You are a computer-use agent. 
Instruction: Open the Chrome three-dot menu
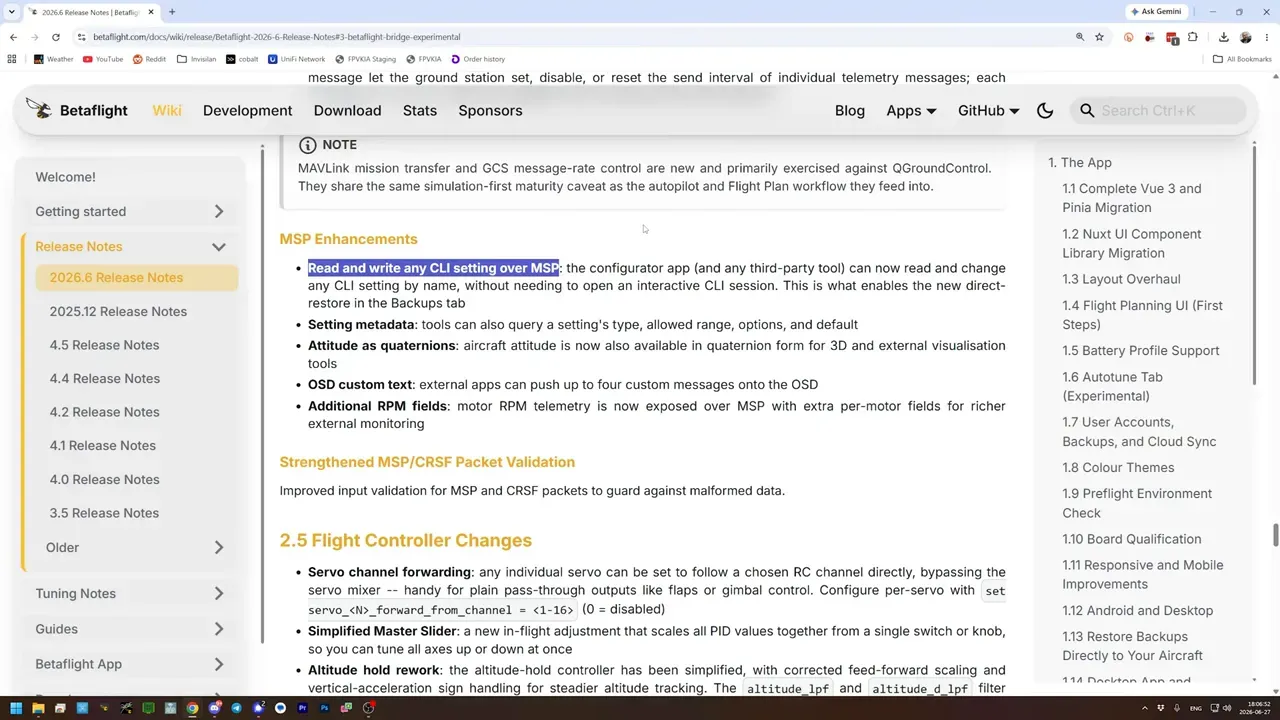[1267, 37]
